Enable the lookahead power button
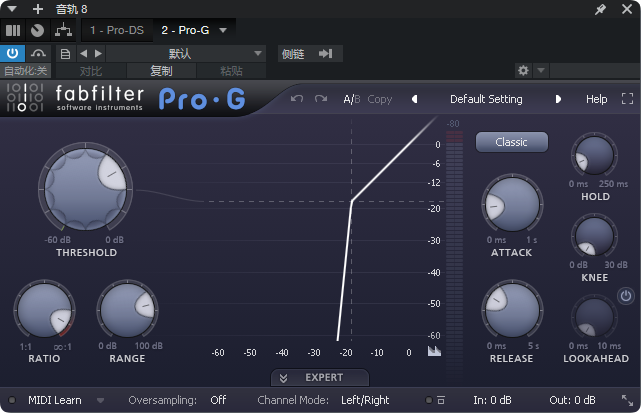Image resolution: width=641 pixels, height=413 pixels. (625, 296)
